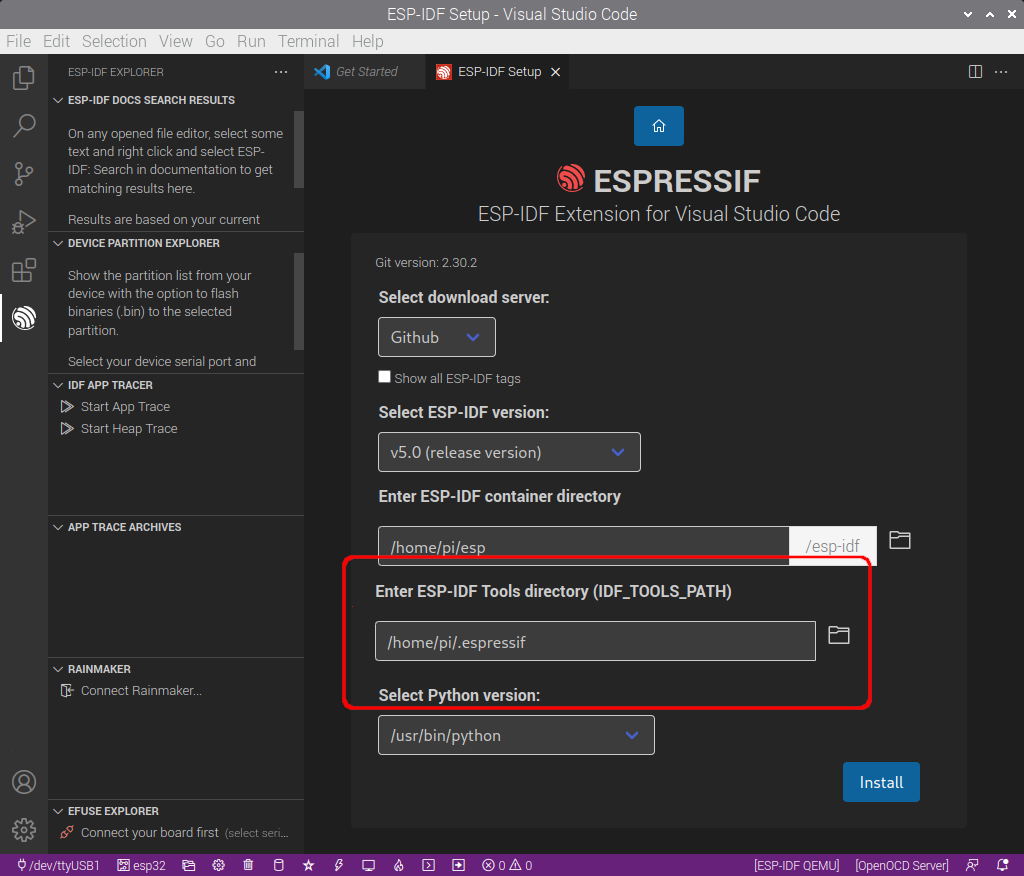Screen dimensions: 1024x876
Task: Open the Extensions sidebar icon
Action: [23, 270]
